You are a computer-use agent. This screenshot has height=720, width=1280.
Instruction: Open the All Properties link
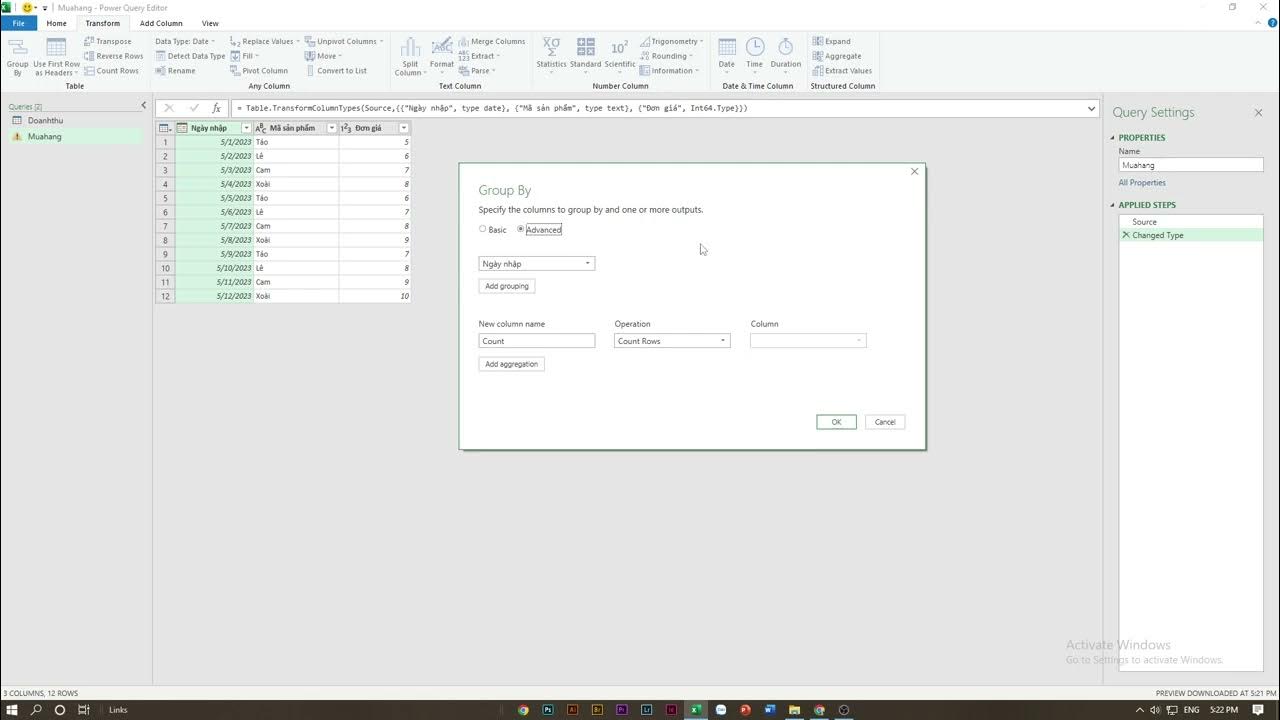tap(1142, 183)
